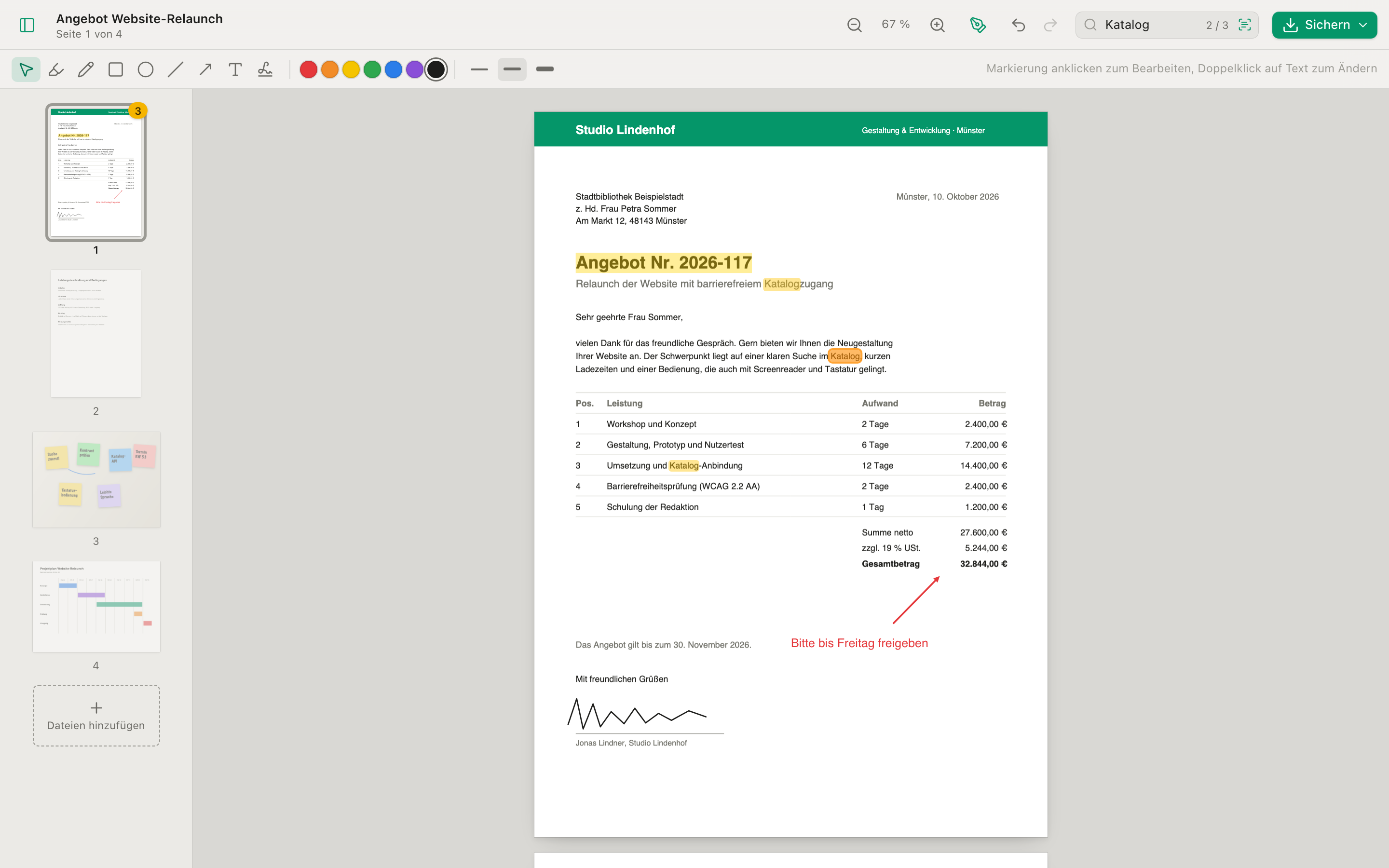Open page 3 sticky notes thumbnail

tap(96, 480)
